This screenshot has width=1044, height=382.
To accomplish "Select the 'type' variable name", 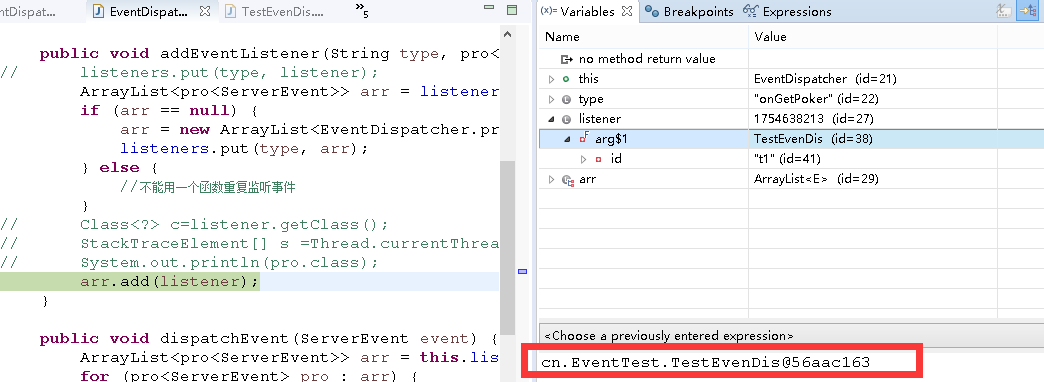I will click(x=591, y=99).
